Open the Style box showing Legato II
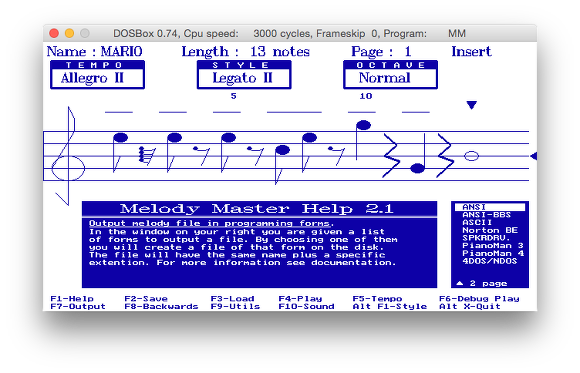580x373 pixels. tap(244, 75)
